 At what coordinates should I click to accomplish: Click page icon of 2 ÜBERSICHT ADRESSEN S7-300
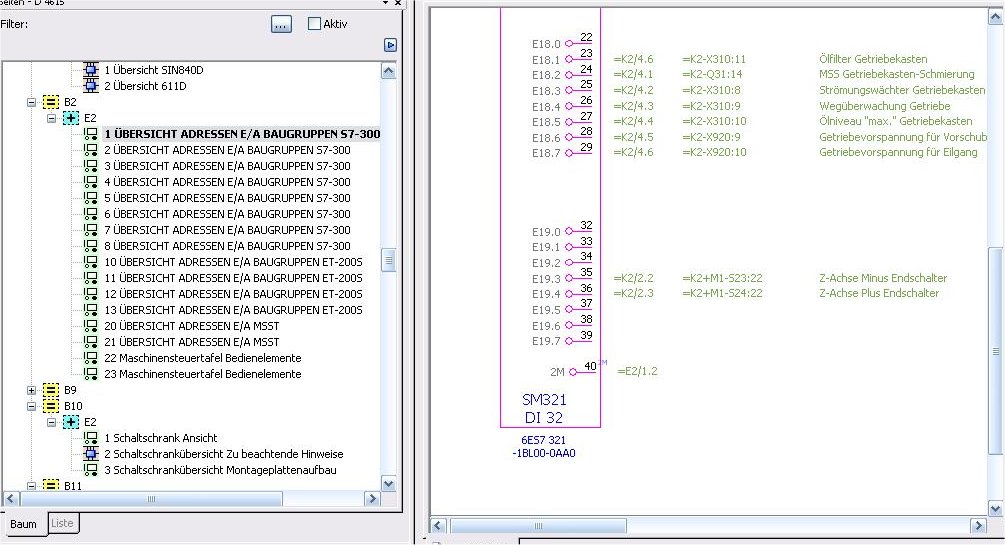91,150
